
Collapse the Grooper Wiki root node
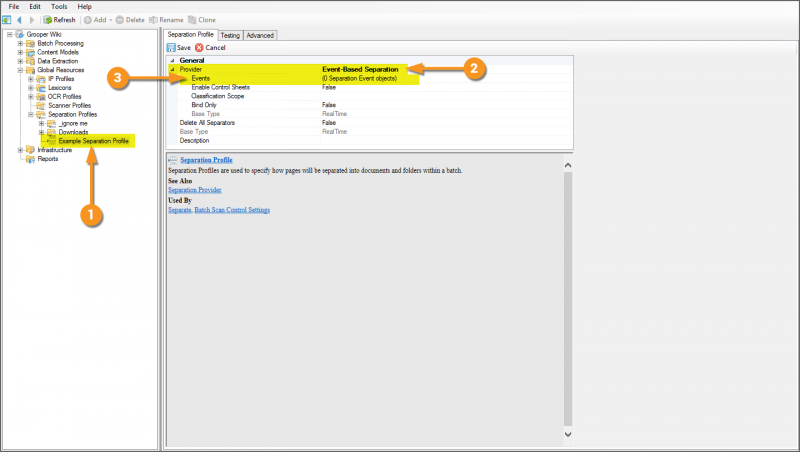pyautogui.click(x=9, y=34)
